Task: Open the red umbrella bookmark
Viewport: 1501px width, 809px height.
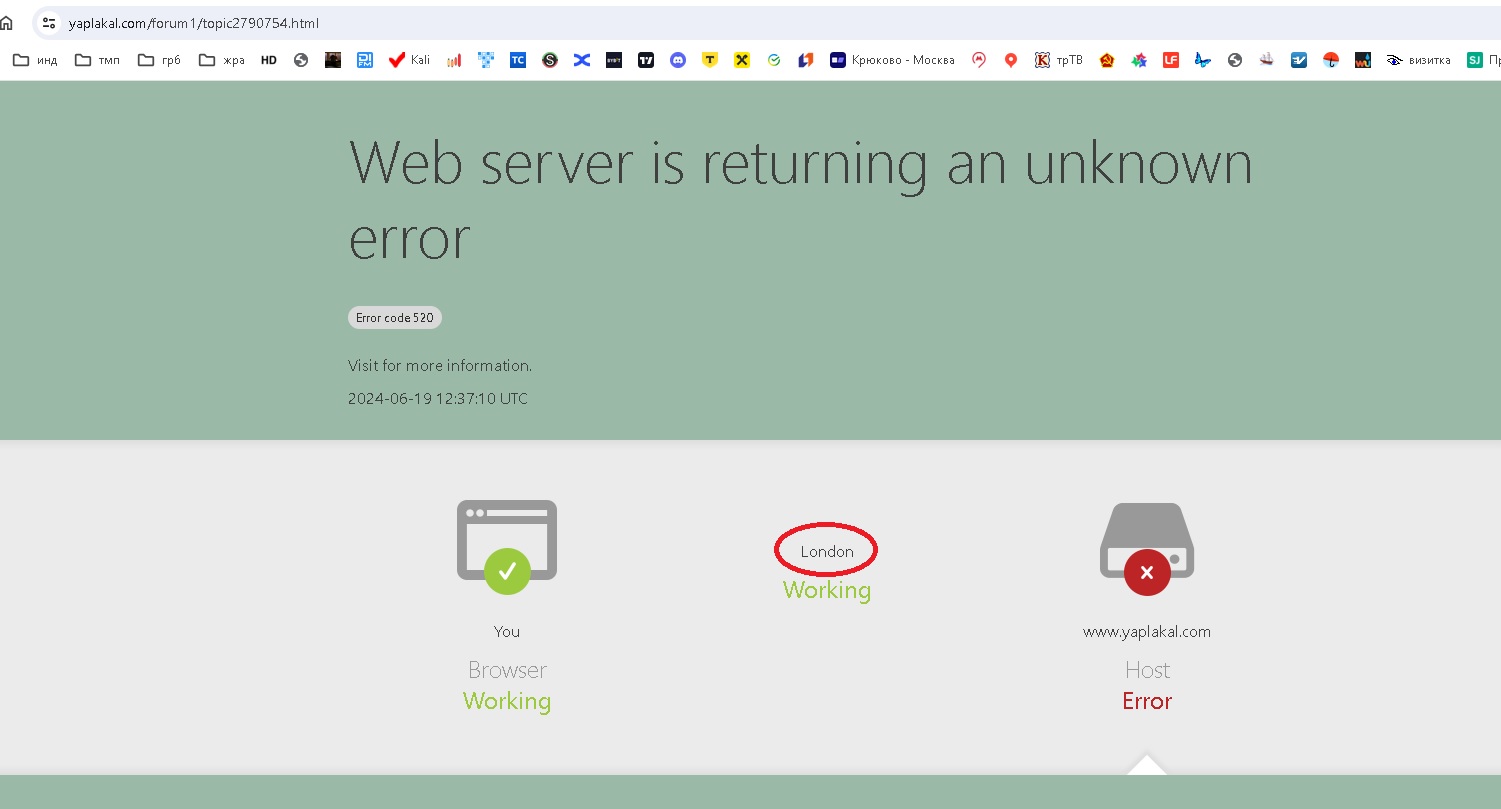Action: 1331,60
